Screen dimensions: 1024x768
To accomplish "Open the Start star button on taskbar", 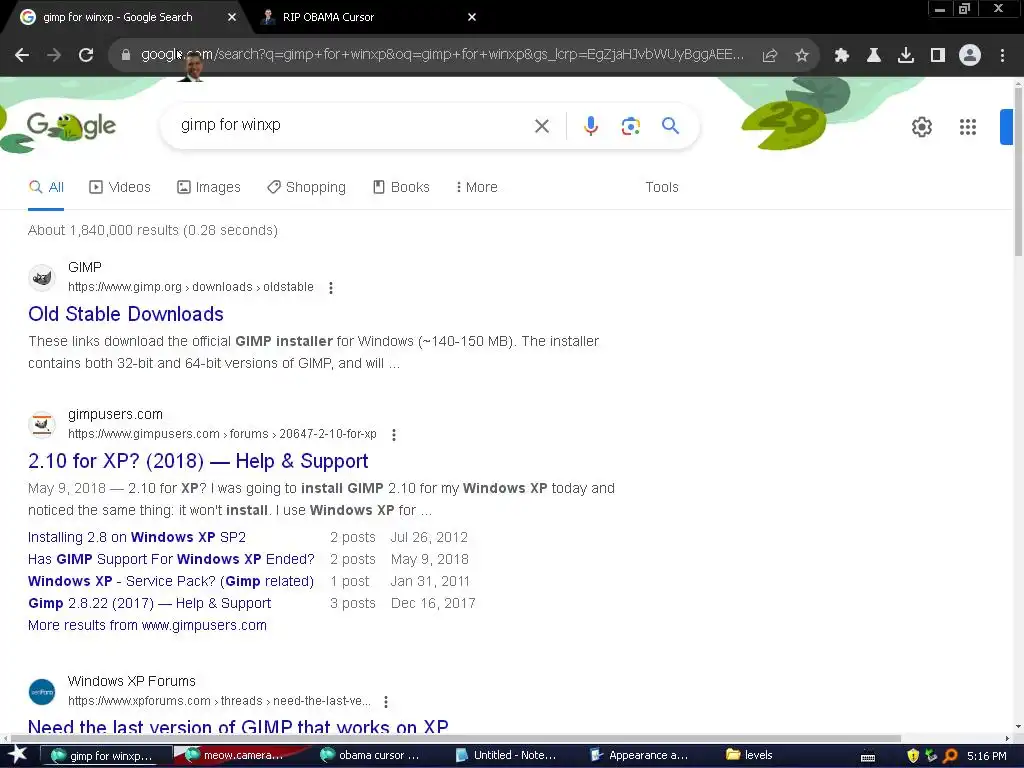I will (18, 756).
